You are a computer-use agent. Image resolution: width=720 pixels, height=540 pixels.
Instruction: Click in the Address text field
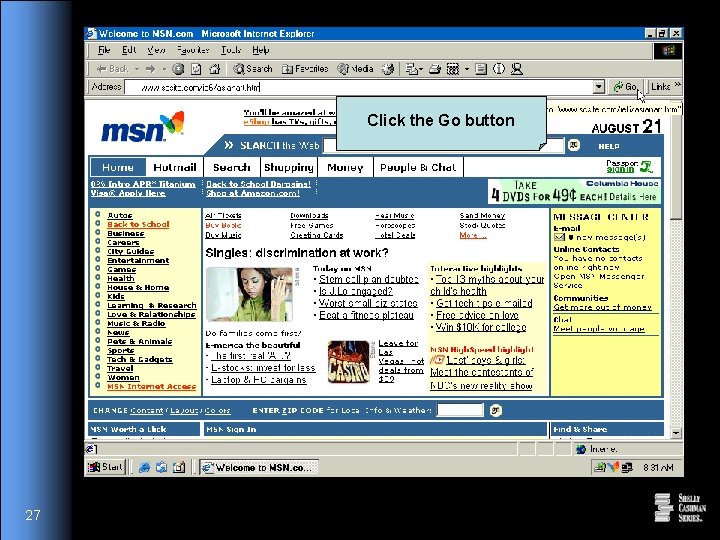click(358, 87)
